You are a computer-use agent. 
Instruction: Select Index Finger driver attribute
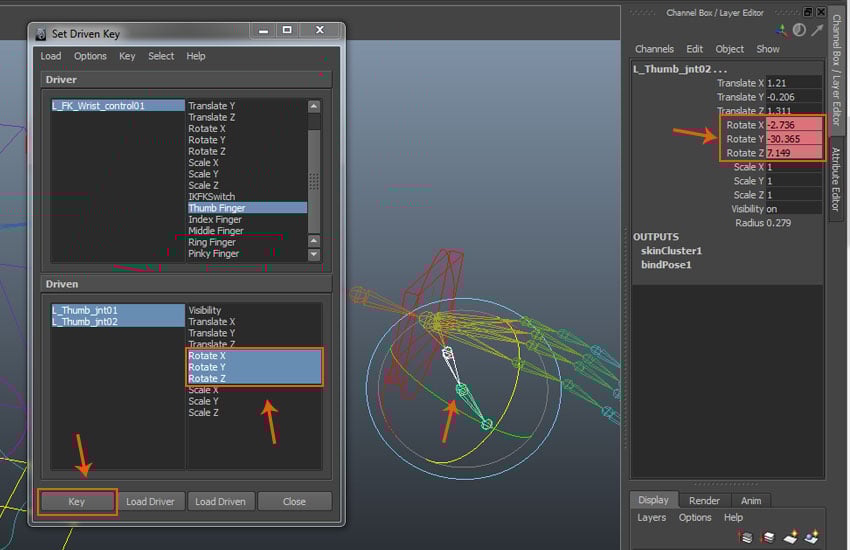(215, 219)
